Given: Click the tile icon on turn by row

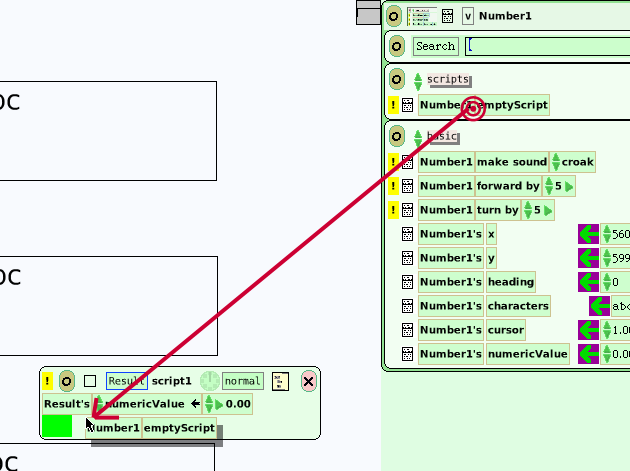Looking at the screenshot, I should pos(407,210).
